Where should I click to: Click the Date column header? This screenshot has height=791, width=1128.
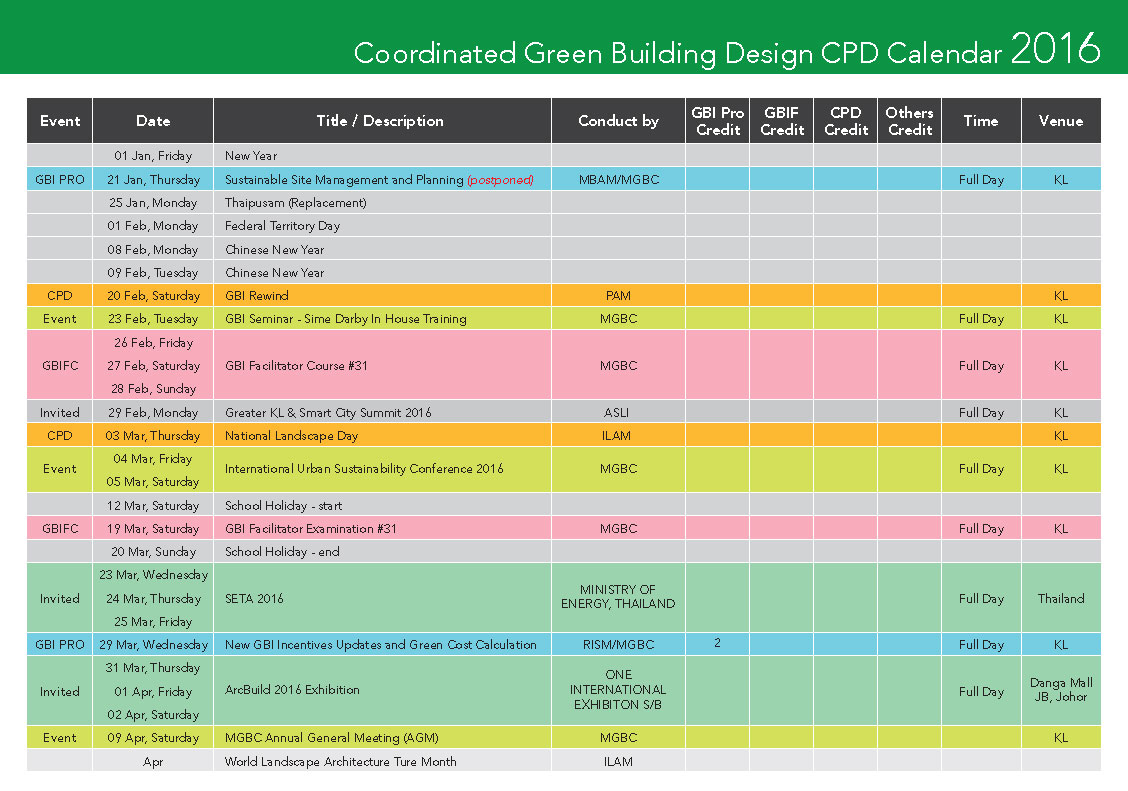(153, 121)
